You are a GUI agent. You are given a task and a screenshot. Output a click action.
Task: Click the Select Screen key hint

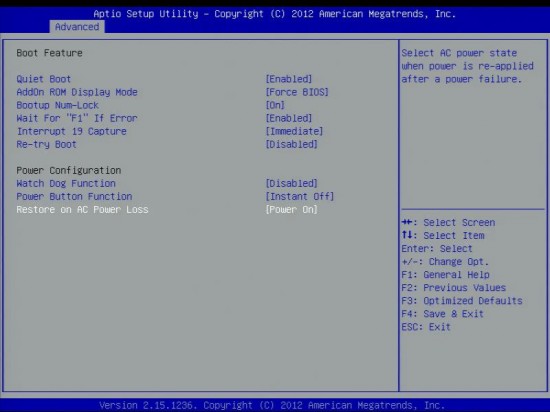coord(448,223)
